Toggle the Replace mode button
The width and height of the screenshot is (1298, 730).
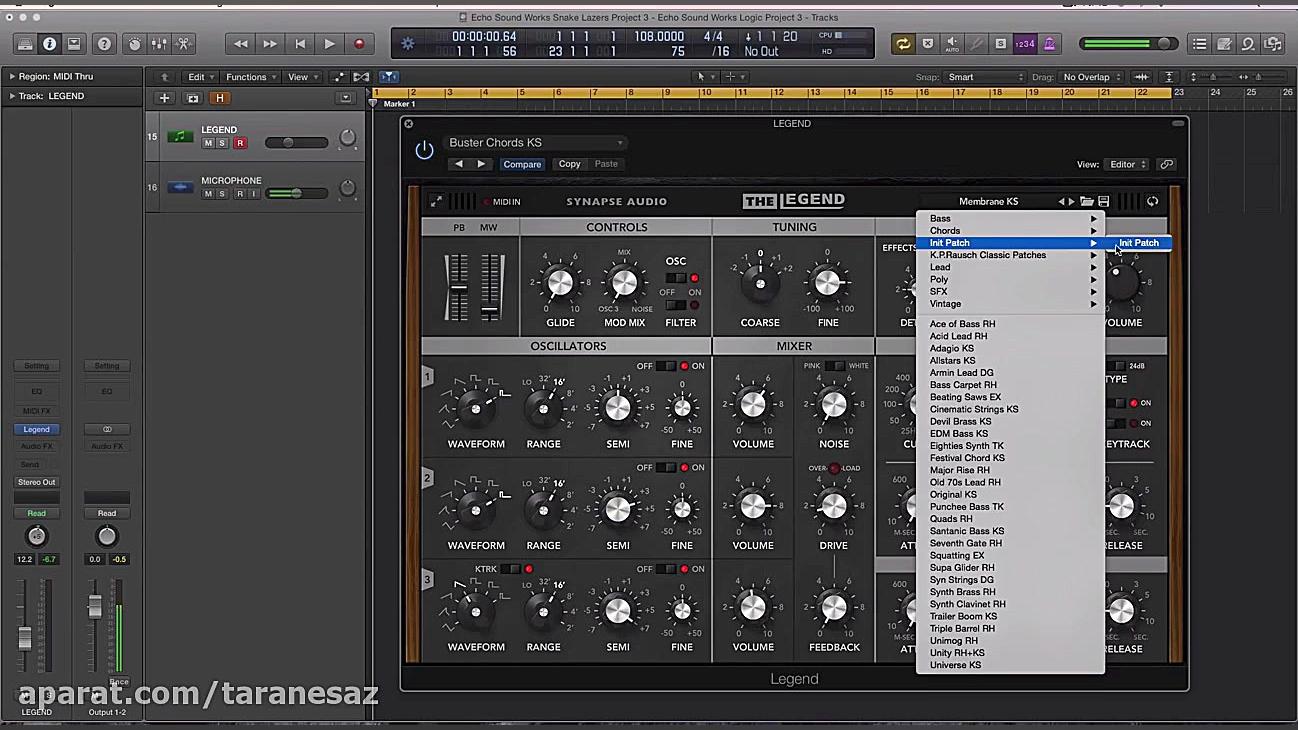(x=928, y=44)
